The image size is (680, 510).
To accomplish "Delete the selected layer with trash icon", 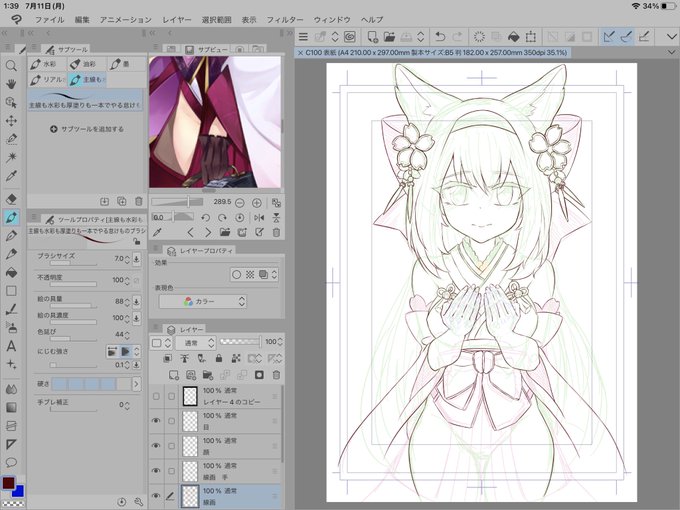I will pos(276,375).
